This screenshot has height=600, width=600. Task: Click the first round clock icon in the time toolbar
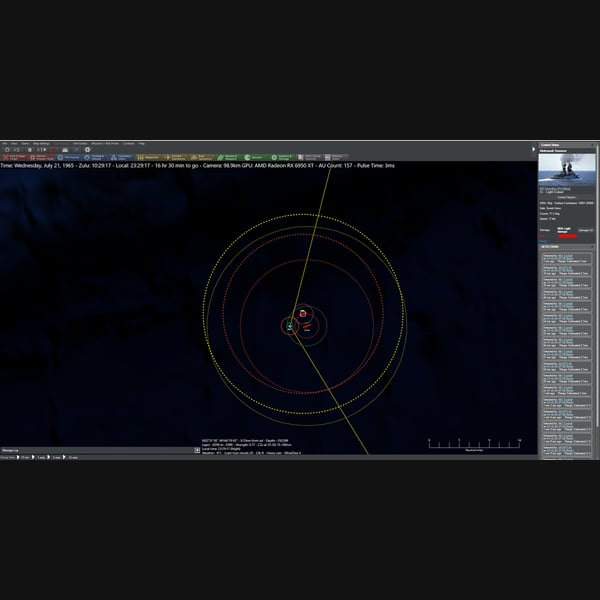(x=7, y=150)
